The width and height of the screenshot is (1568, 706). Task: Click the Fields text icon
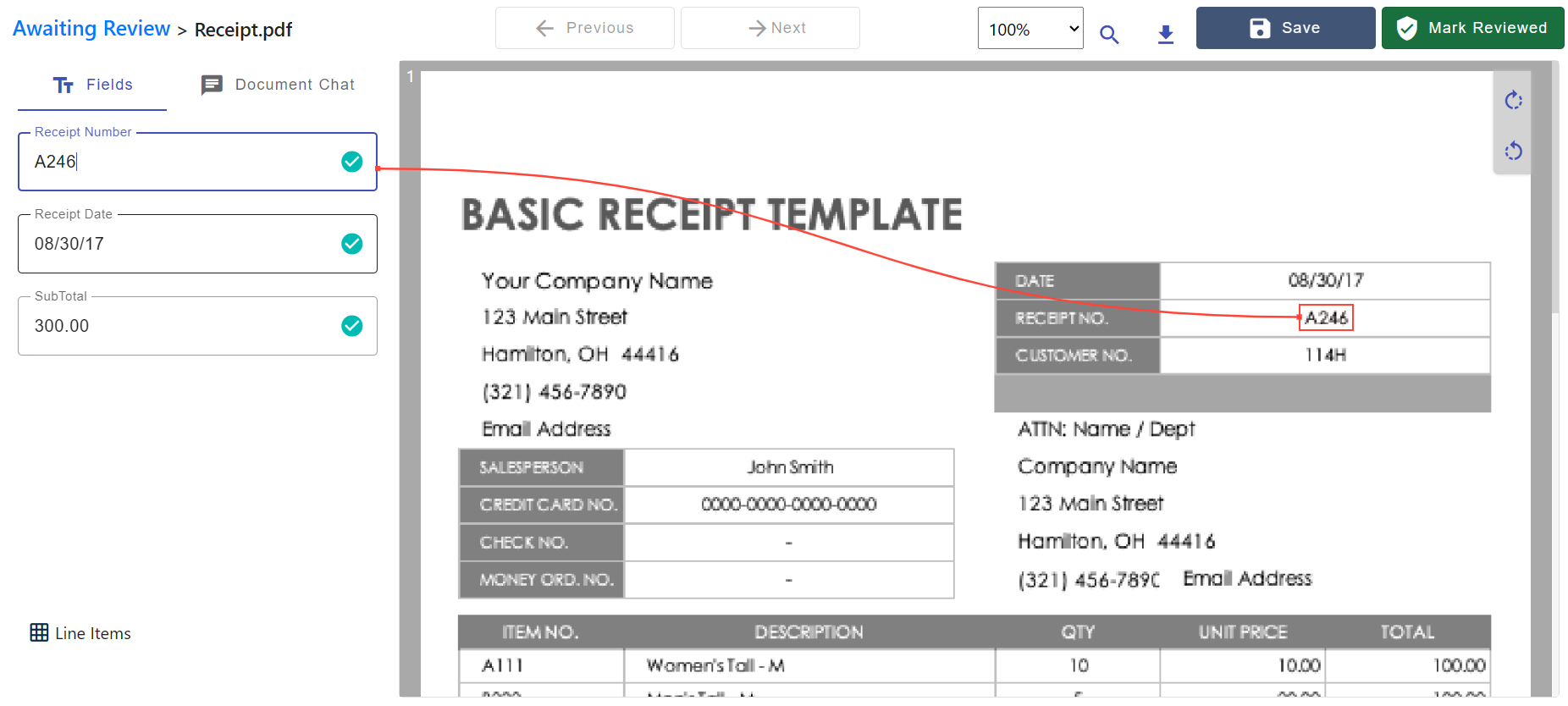tap(63, 85)
